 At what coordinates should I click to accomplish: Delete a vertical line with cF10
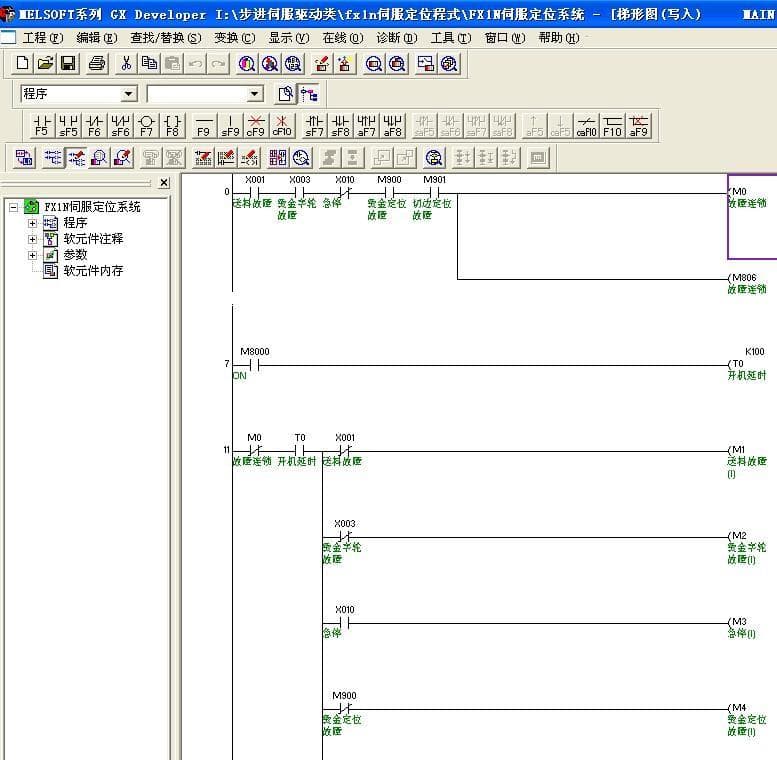282,125
